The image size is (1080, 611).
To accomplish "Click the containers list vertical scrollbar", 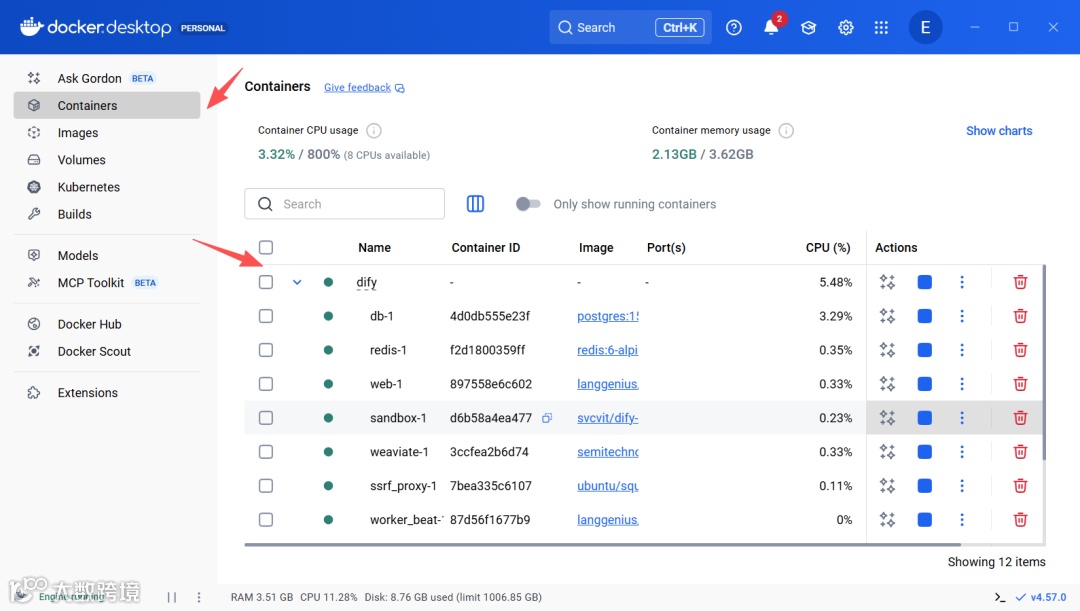I will pos(1044,362).
